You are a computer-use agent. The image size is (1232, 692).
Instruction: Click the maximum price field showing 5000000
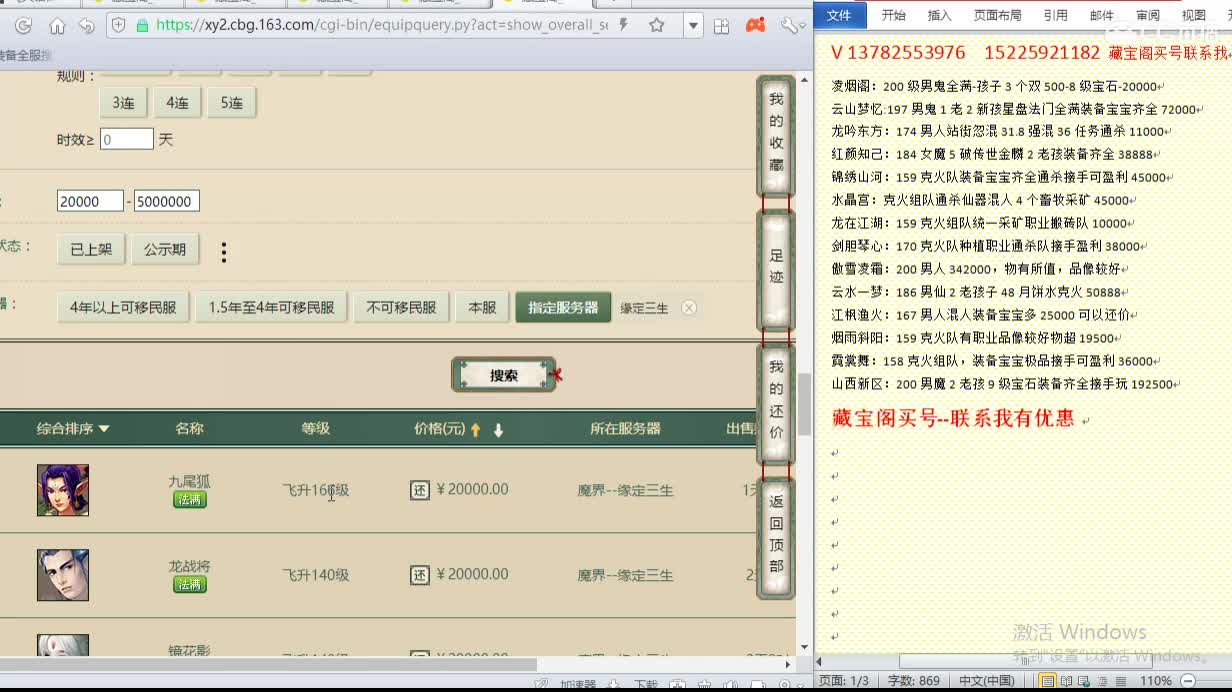click(167, 201)
